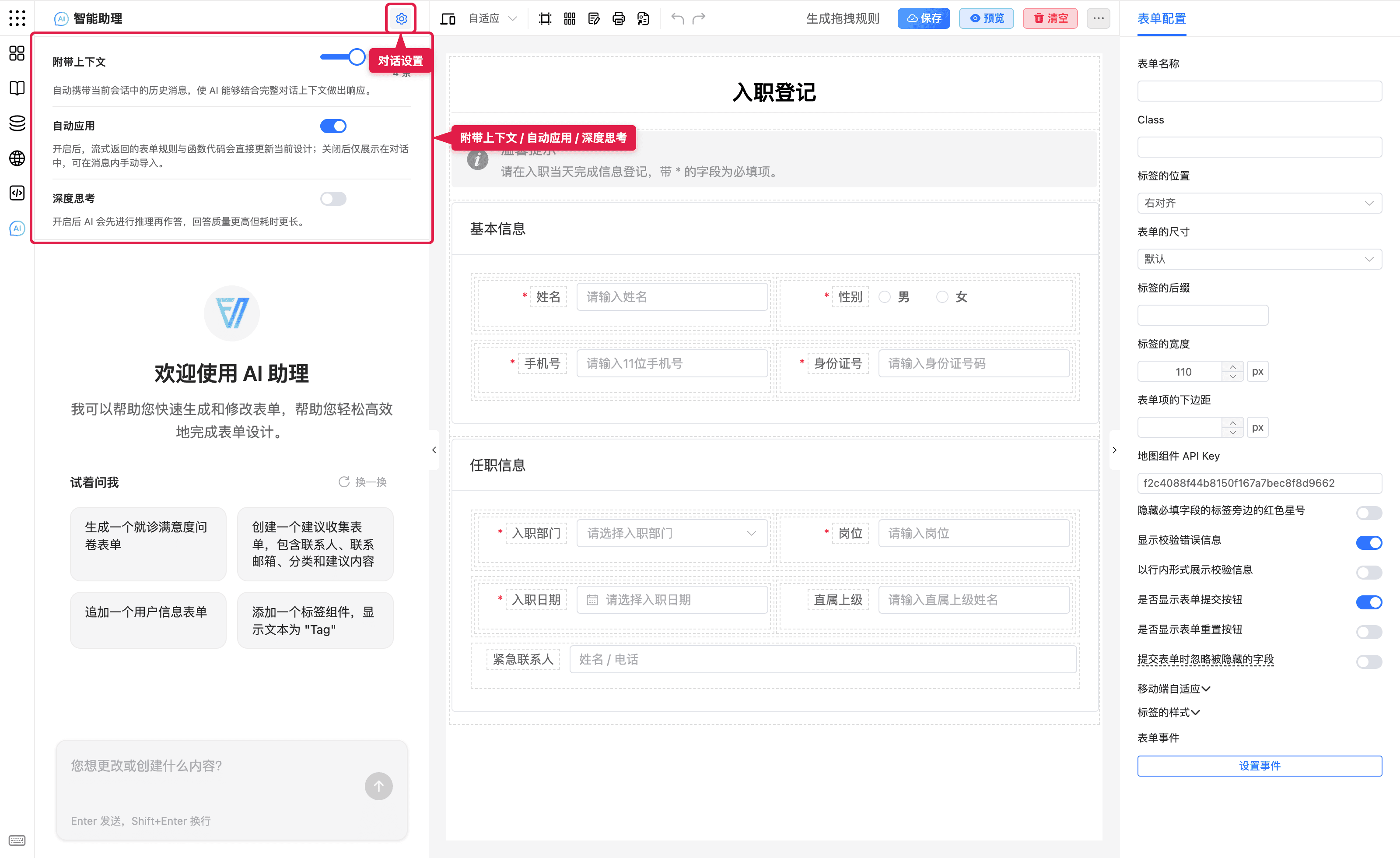This screenshot has width=1400, height=858.
Task: Open the book sidebar icon
Action: [x=17, y=88]
